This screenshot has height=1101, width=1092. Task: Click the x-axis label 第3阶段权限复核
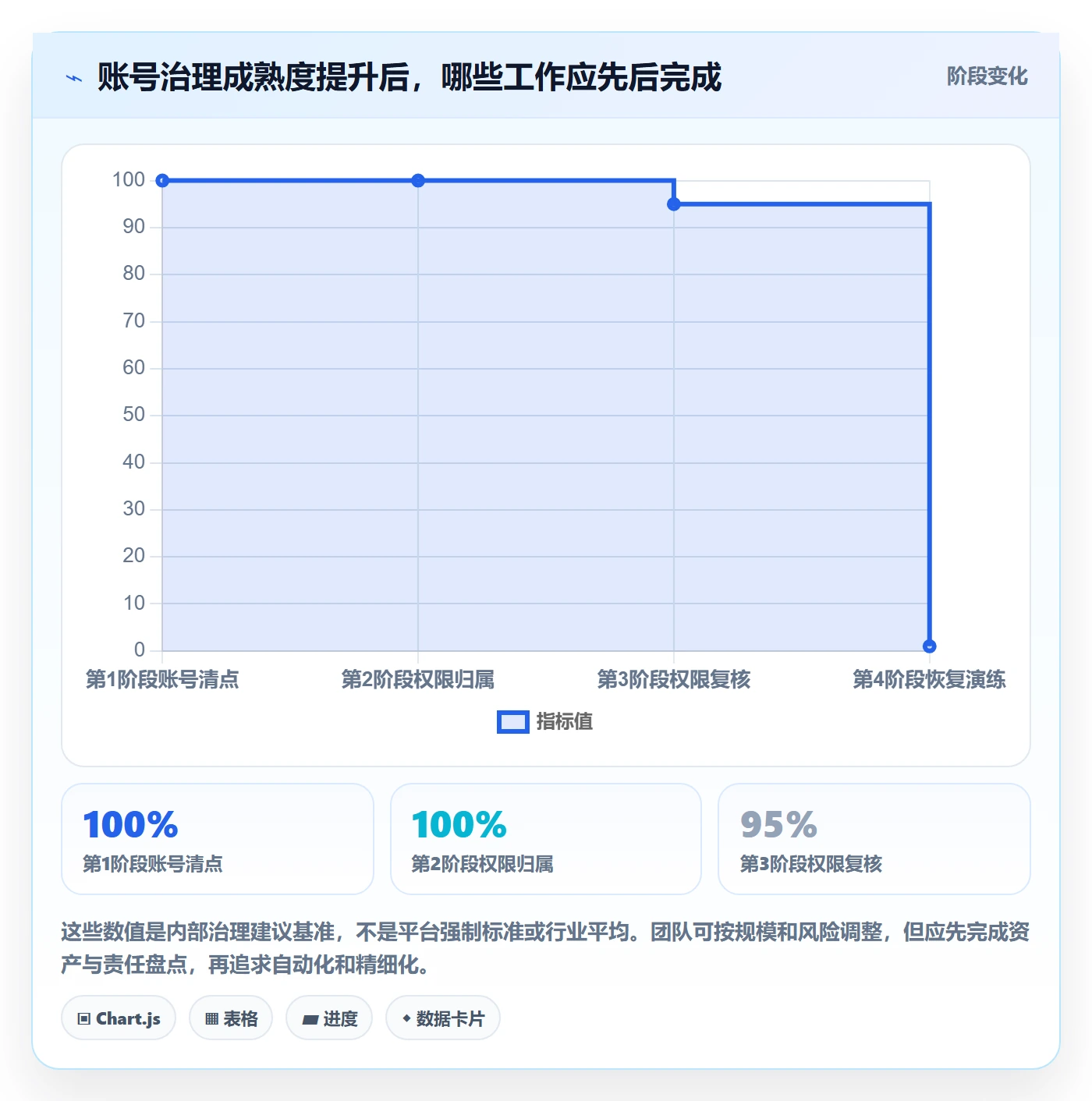click(x=674, y=680)
